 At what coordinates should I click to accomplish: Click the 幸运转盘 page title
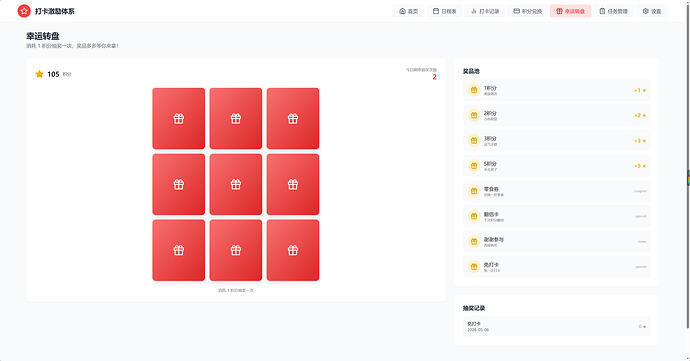pos(43,36)
